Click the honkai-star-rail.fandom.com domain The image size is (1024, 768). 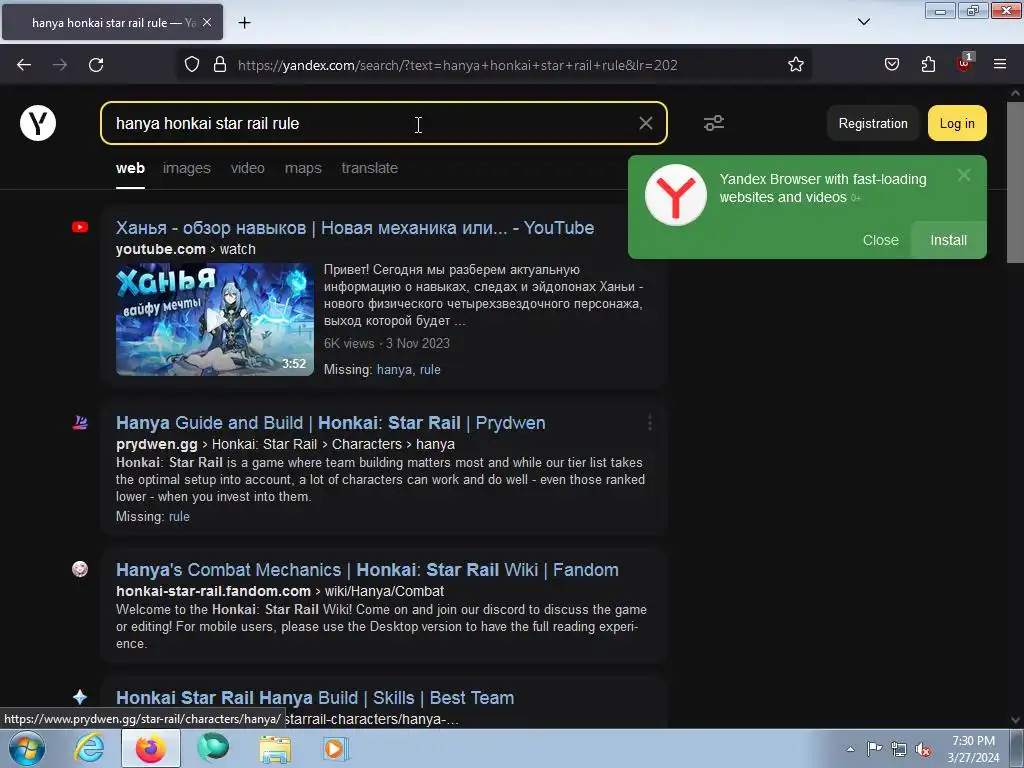point(213,591)
